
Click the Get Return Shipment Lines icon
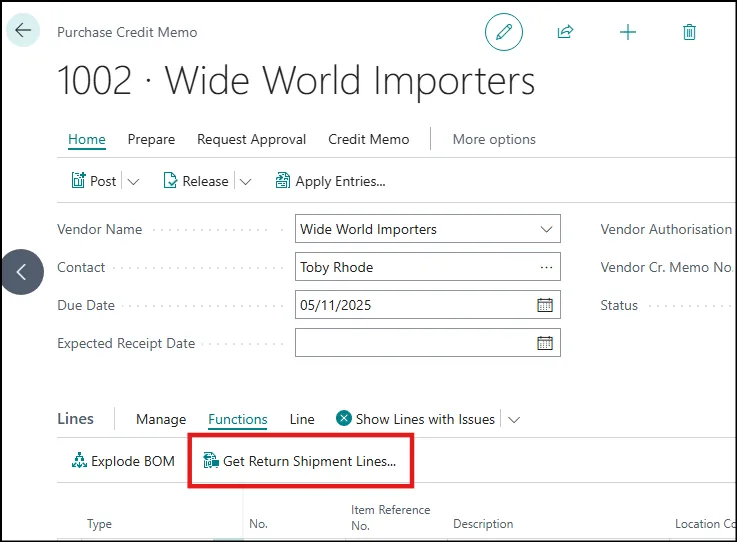211,461
